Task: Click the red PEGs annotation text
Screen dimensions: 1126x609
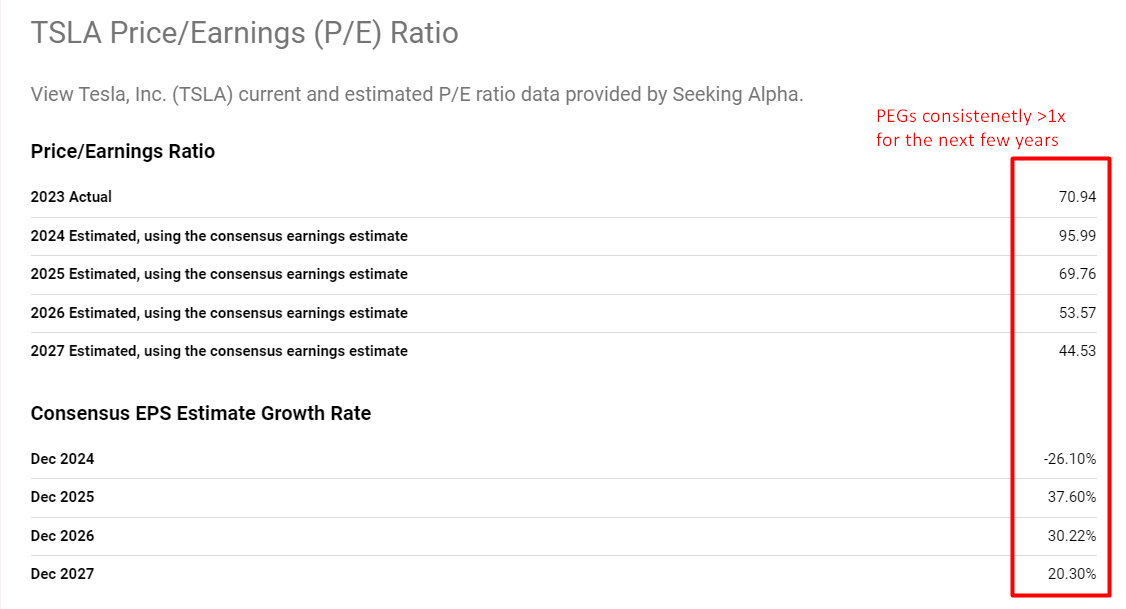Action: pos(971,127)
